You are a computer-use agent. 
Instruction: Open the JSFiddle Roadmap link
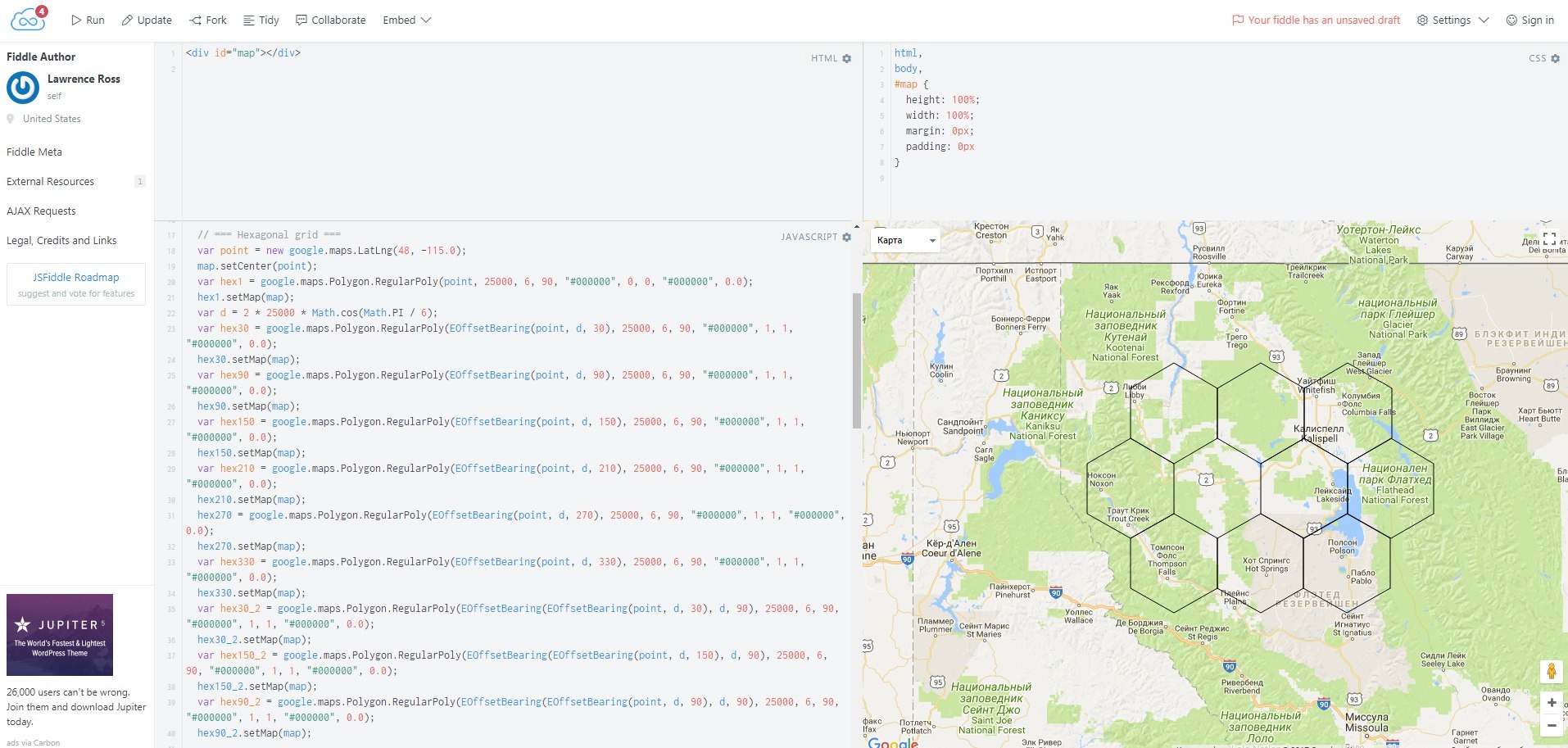[76, 278]
